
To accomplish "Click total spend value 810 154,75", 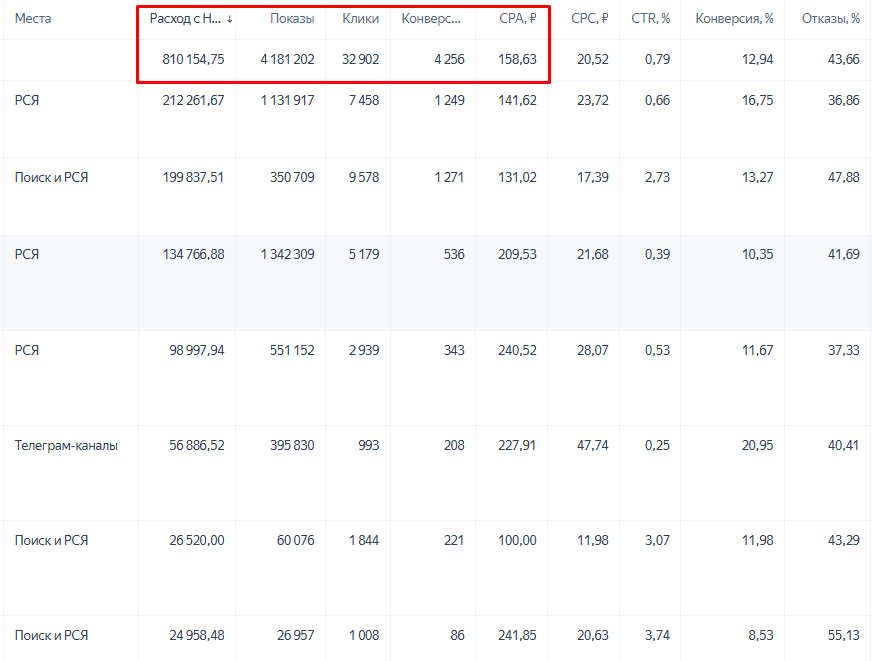I will pyautogui.click(x=194, y=59).
